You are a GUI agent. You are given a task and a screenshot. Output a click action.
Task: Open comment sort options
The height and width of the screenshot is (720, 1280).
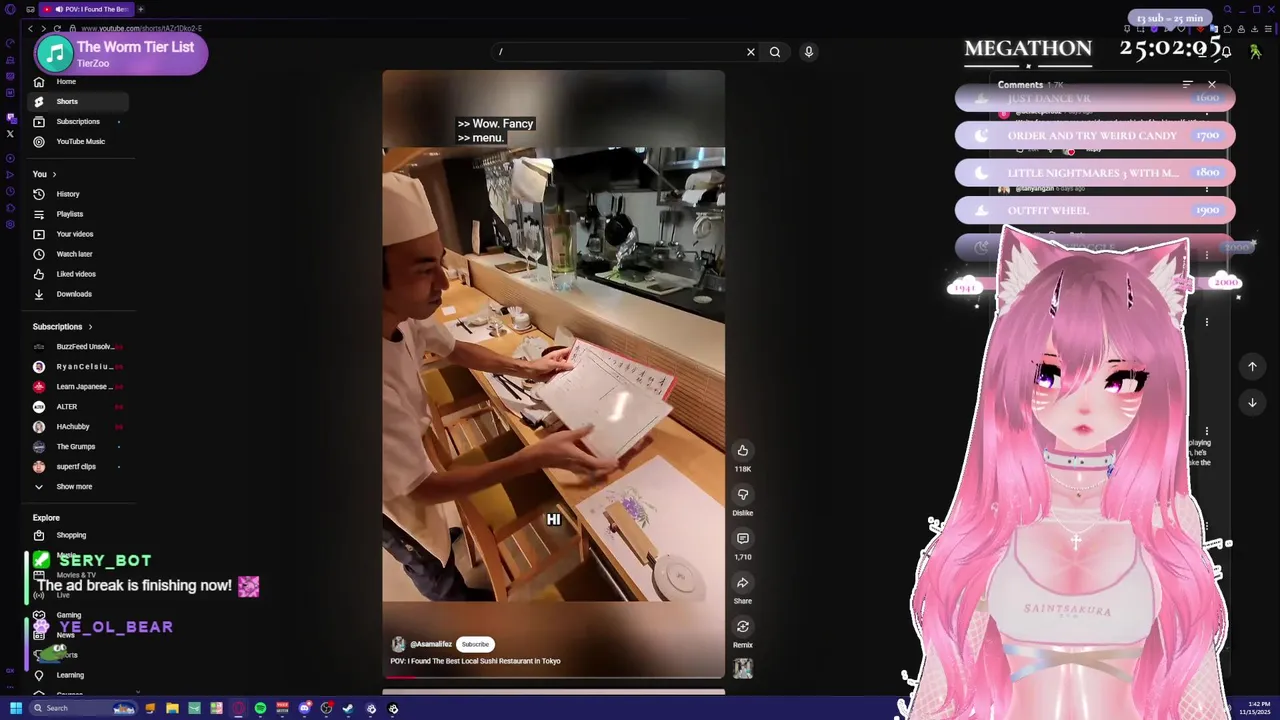1187,85
